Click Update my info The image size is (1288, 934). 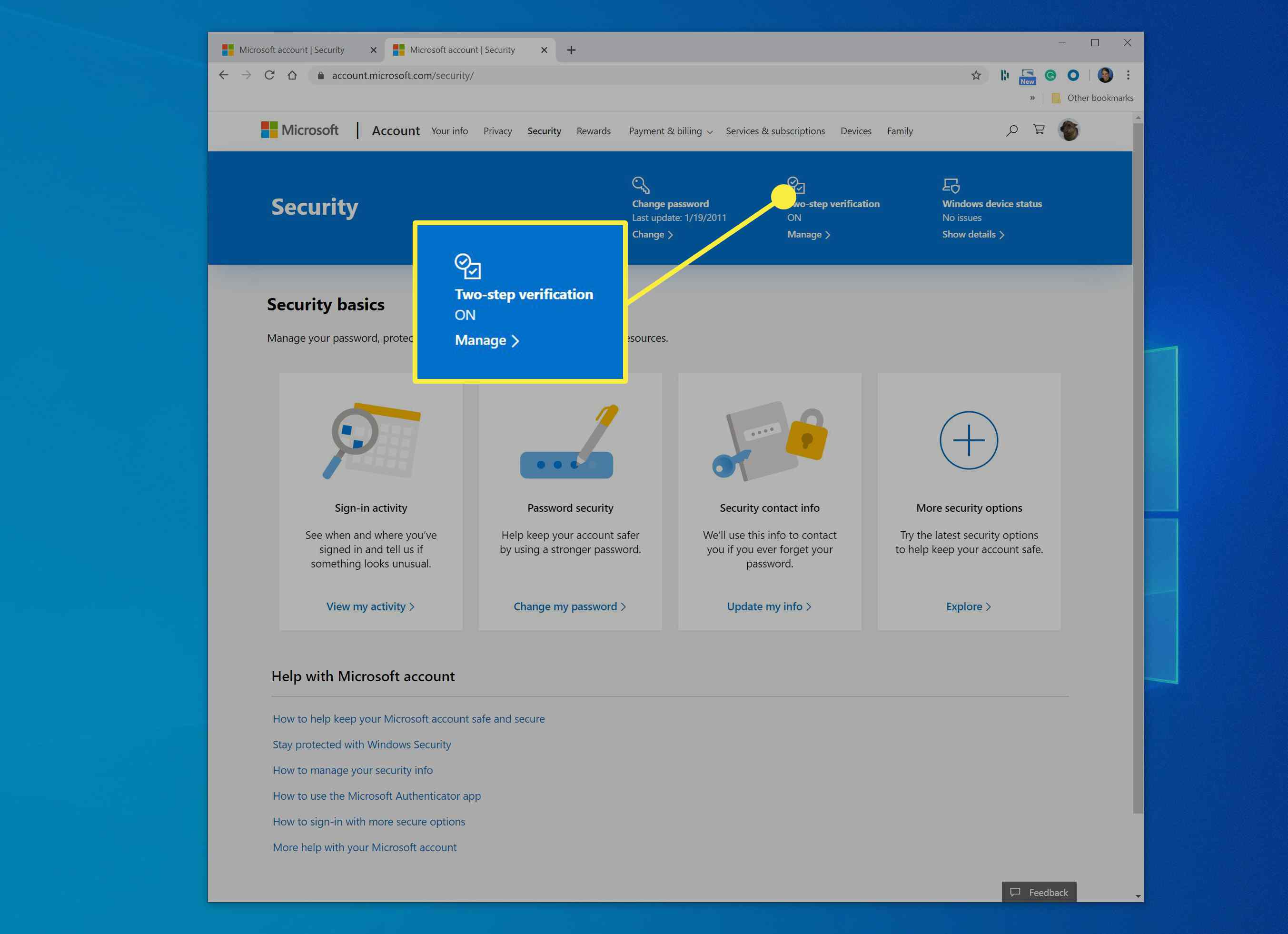point(770,606)
